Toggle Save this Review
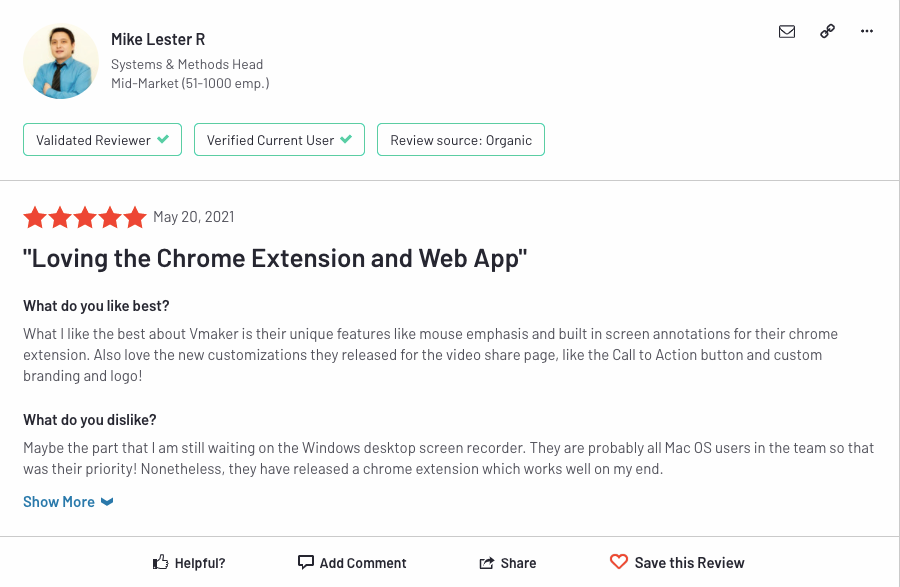This screenshot has width=900, height=587. point(677,562)
